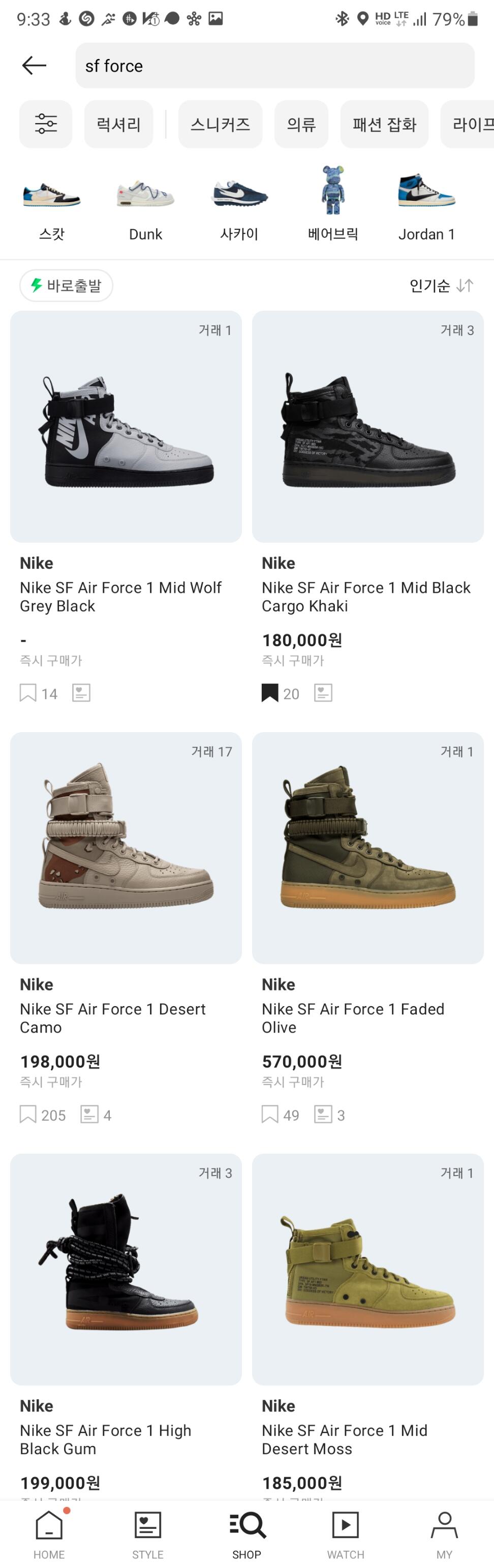494x1568 pixels.
Task: Open the filter settings icon
Action: [x=46, y=124]
